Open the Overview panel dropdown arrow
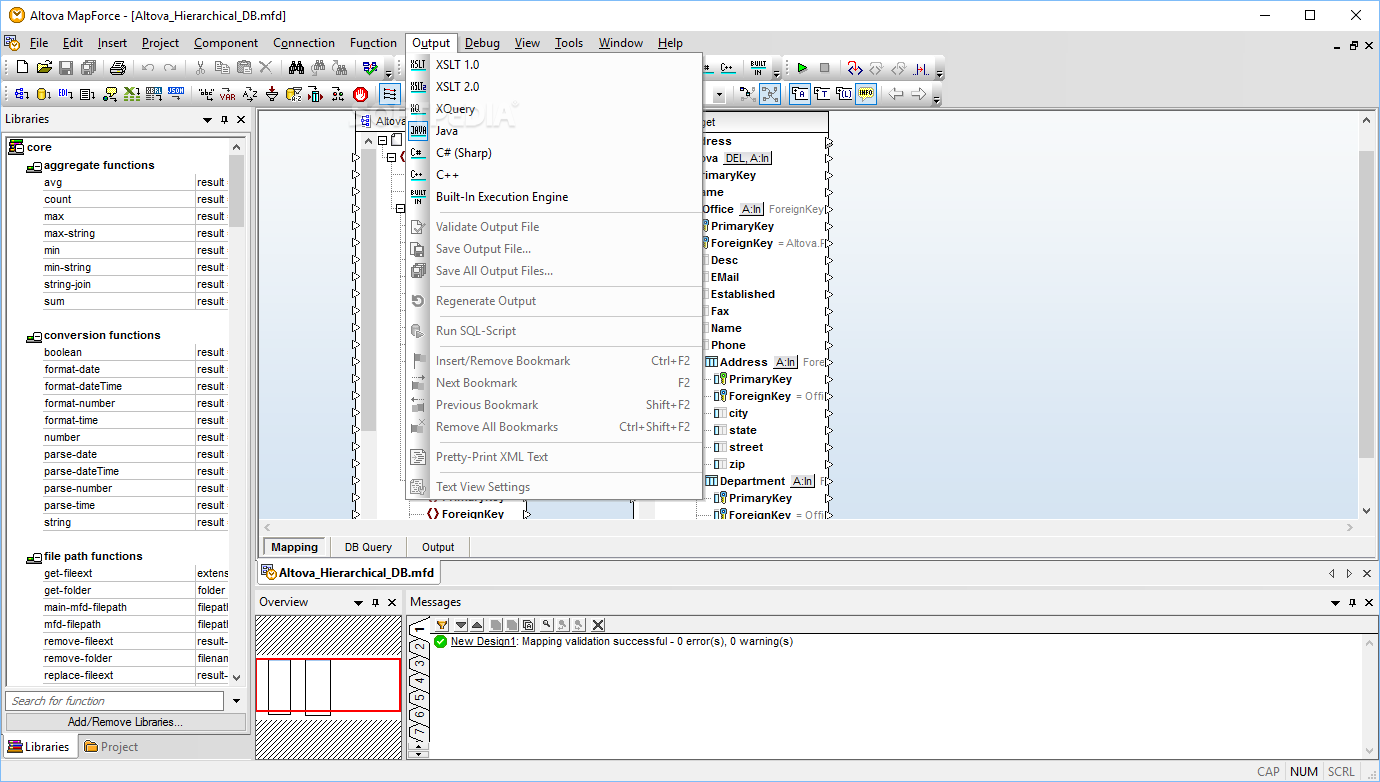The height and width of the screenshot is (782, 1380). [x=359, y=603]
